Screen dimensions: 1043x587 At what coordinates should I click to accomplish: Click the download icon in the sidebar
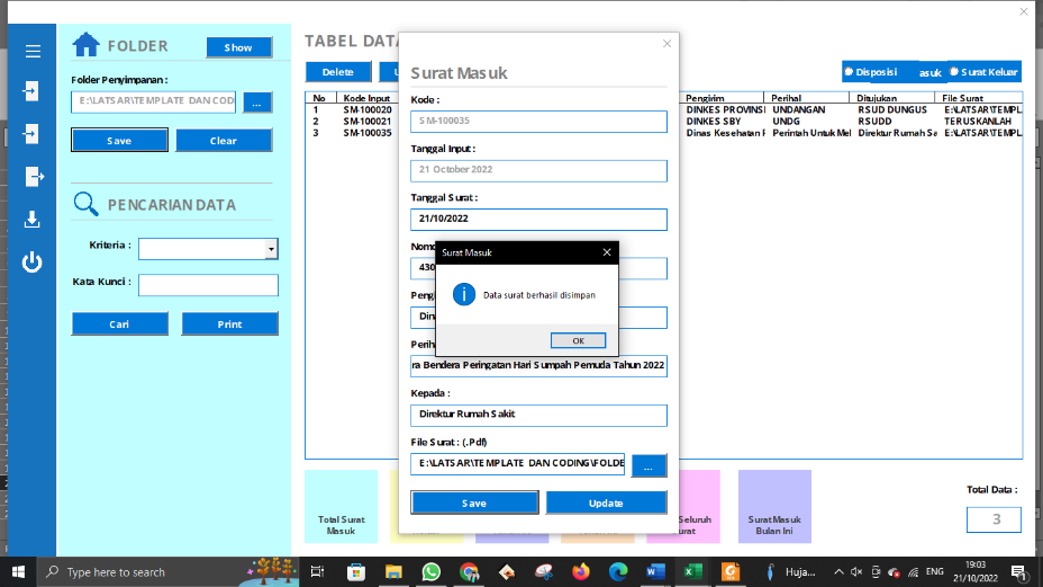pyautogui.click(x=32, y=219)
